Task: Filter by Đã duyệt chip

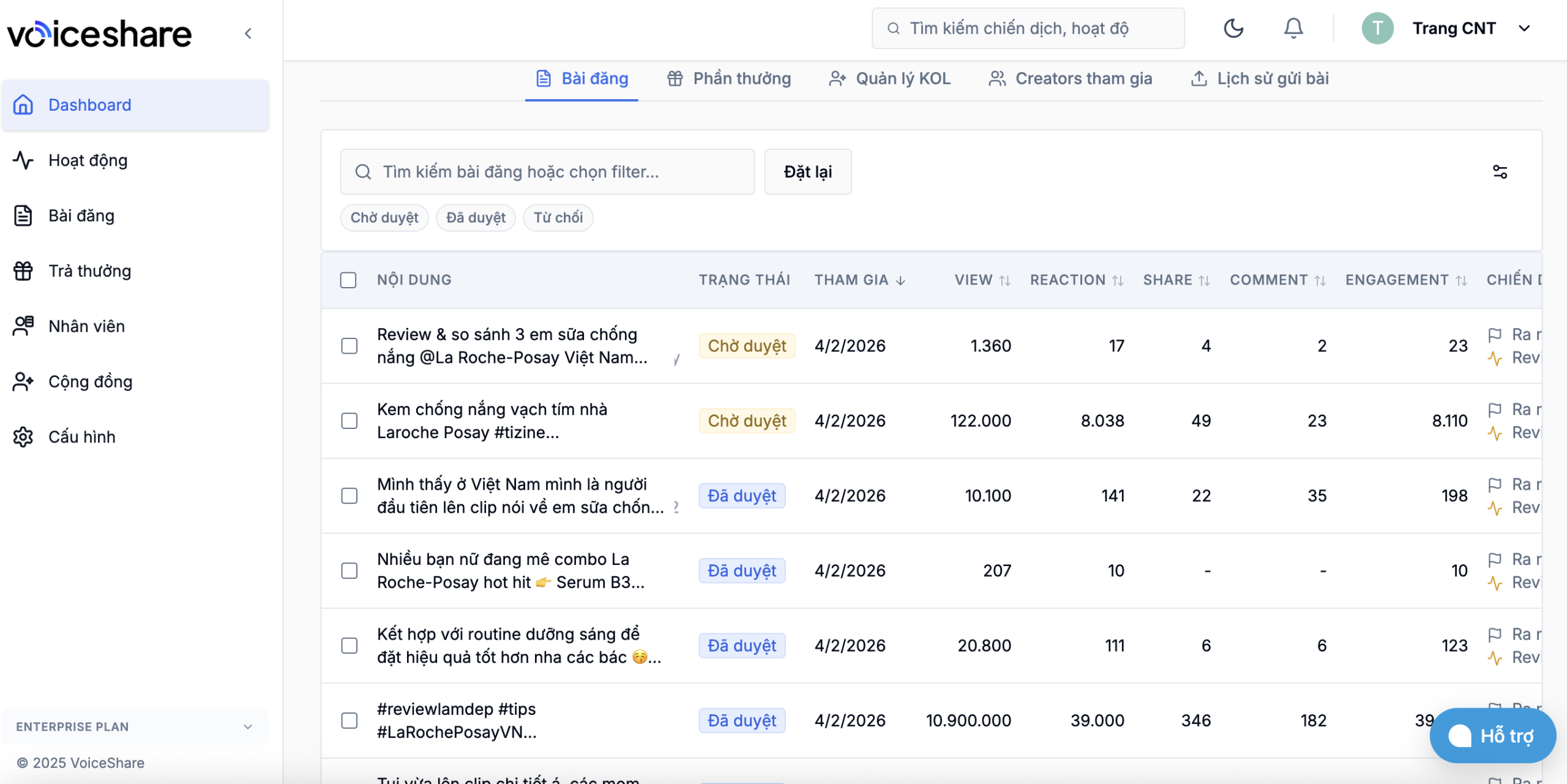Action: 476,218
